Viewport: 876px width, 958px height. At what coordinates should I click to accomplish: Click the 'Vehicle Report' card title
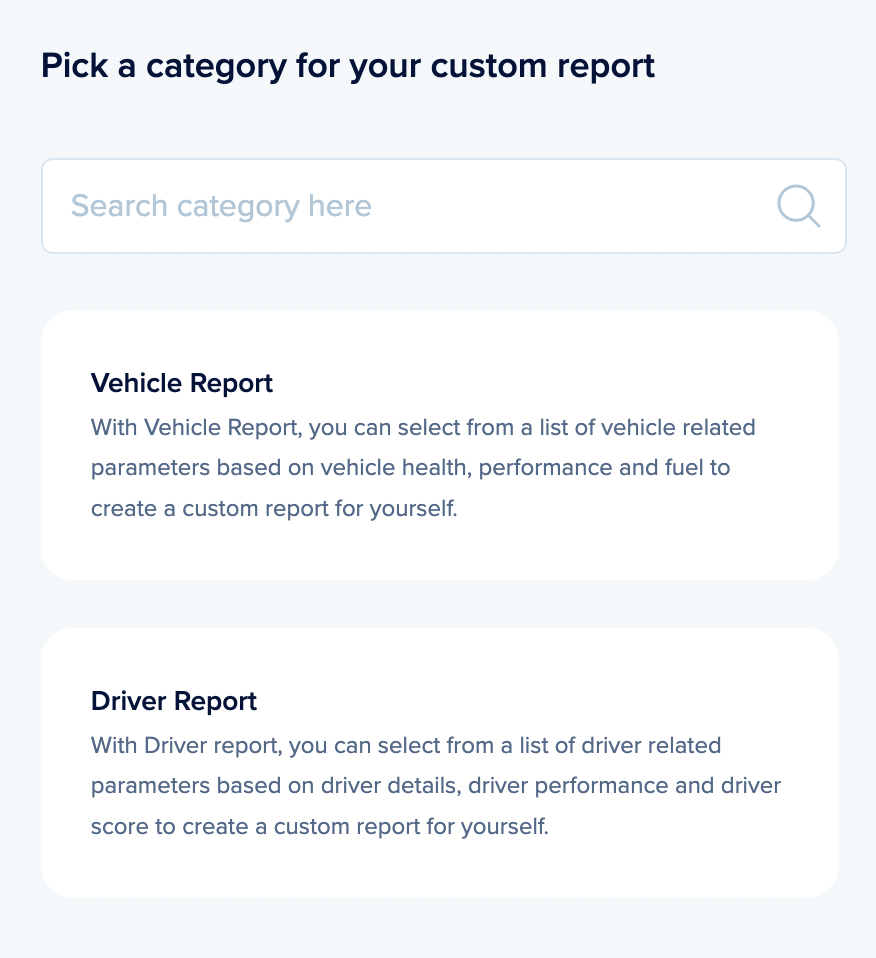pos(182,383)
